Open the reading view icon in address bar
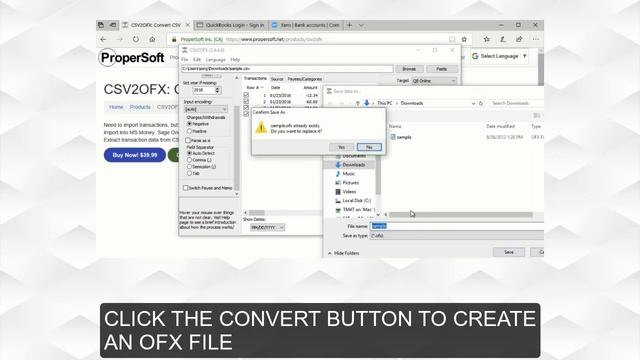The width and height of the screenshot is (640, 360). tap(452, 39)
